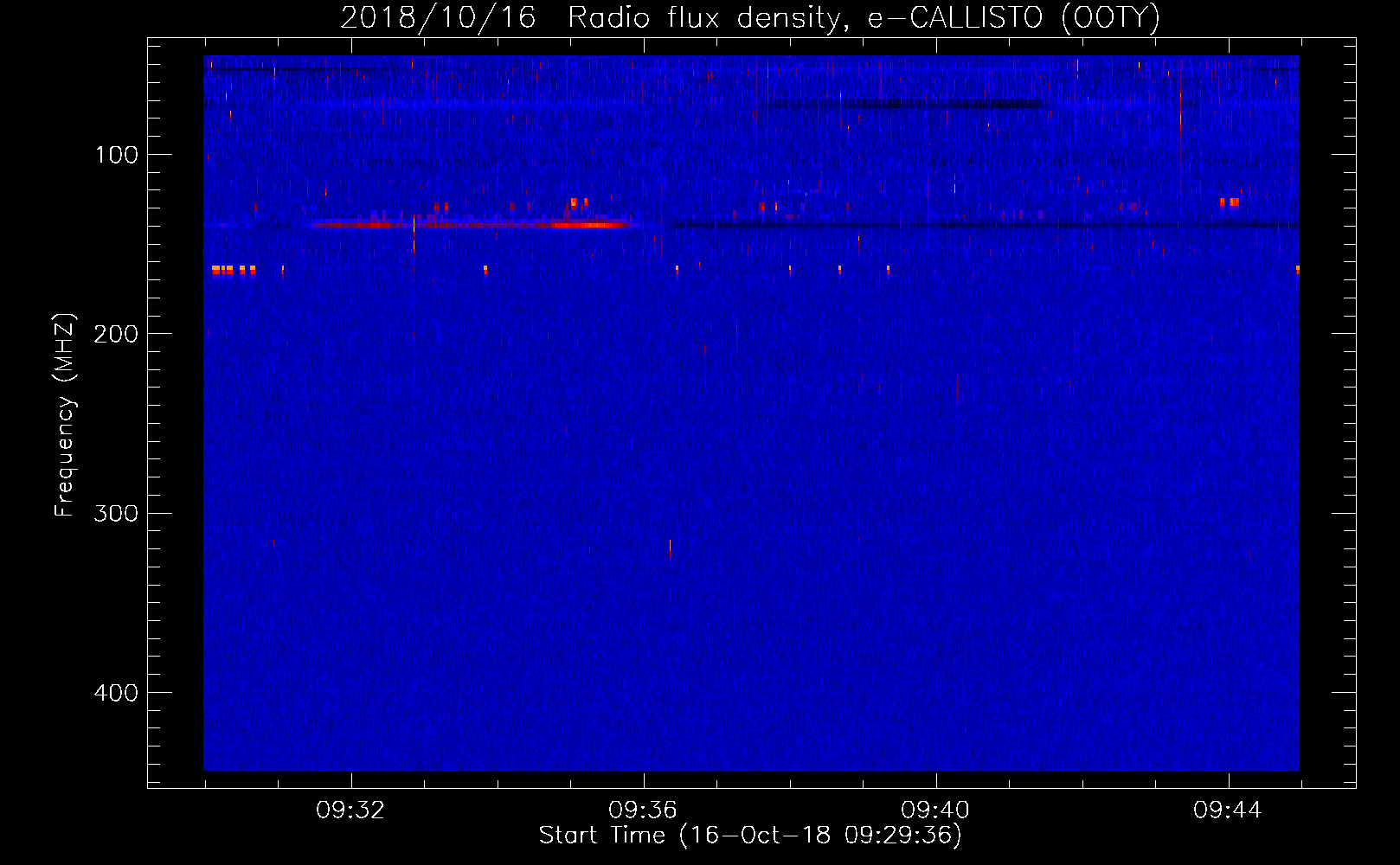The width and height of the screenshot is (1400, 865).
Task: Click the bright red emission band near 140 MHz
Action: pos(472,225)
